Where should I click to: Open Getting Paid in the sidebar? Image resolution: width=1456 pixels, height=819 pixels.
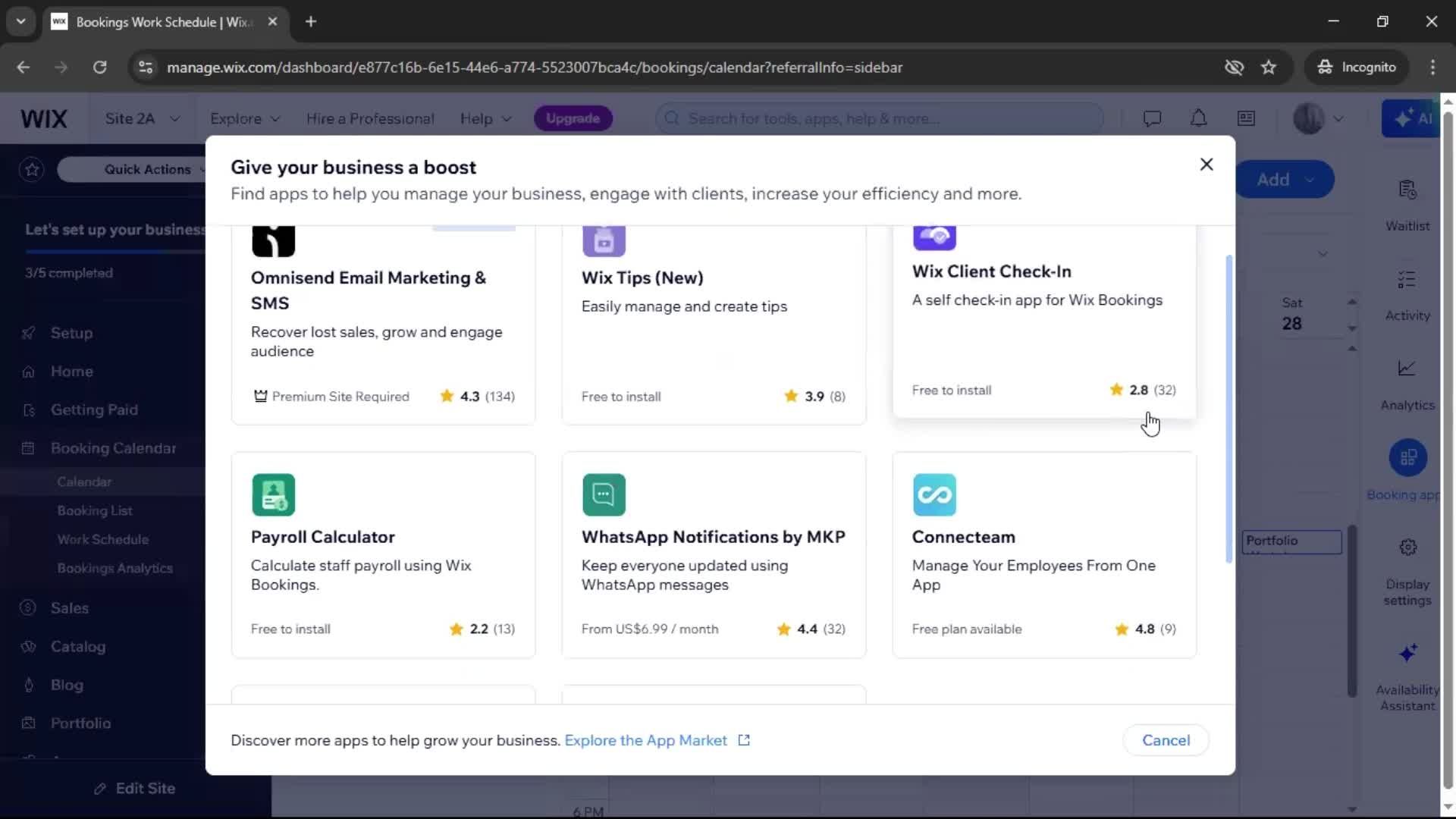tap(94, 409)
